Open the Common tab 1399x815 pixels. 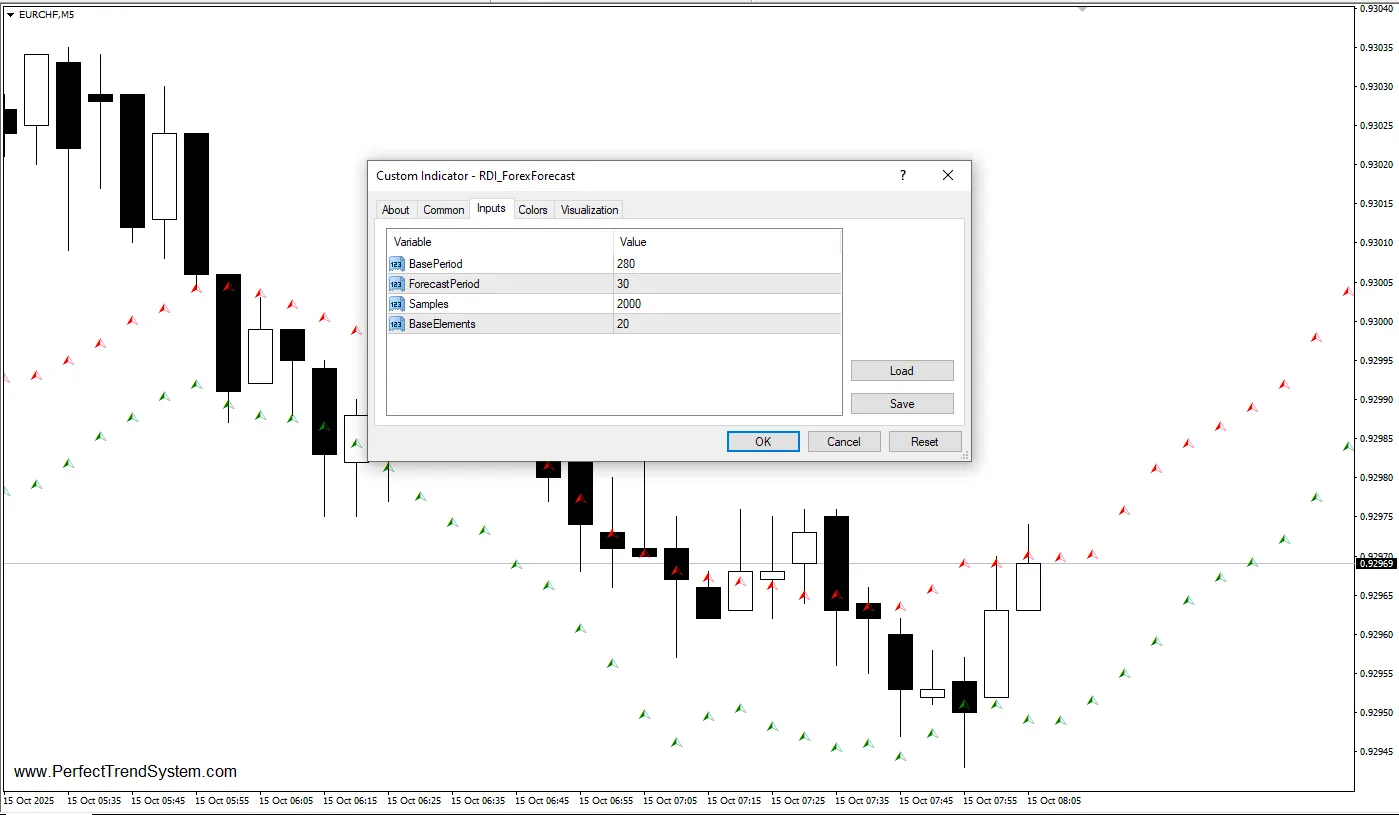tap(443, 210)
